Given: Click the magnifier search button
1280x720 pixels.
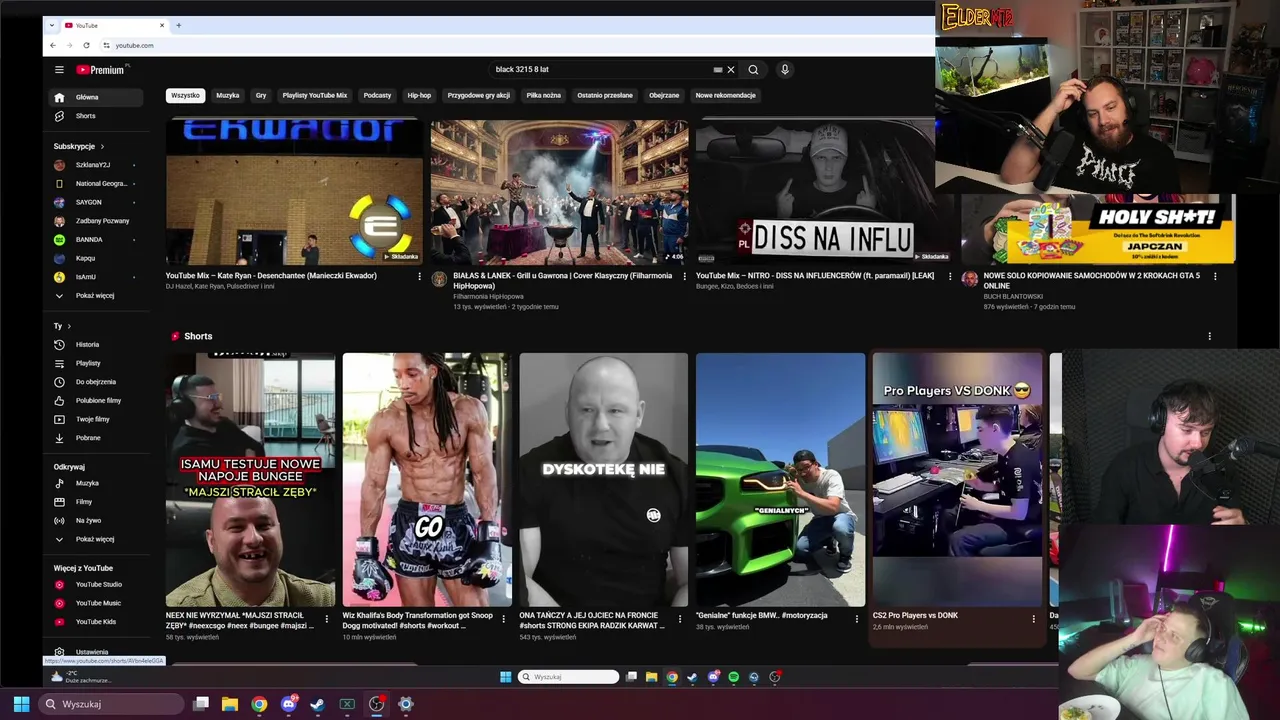Looking at the screenshot, I should pyautogui.click(x=753, y=70).
